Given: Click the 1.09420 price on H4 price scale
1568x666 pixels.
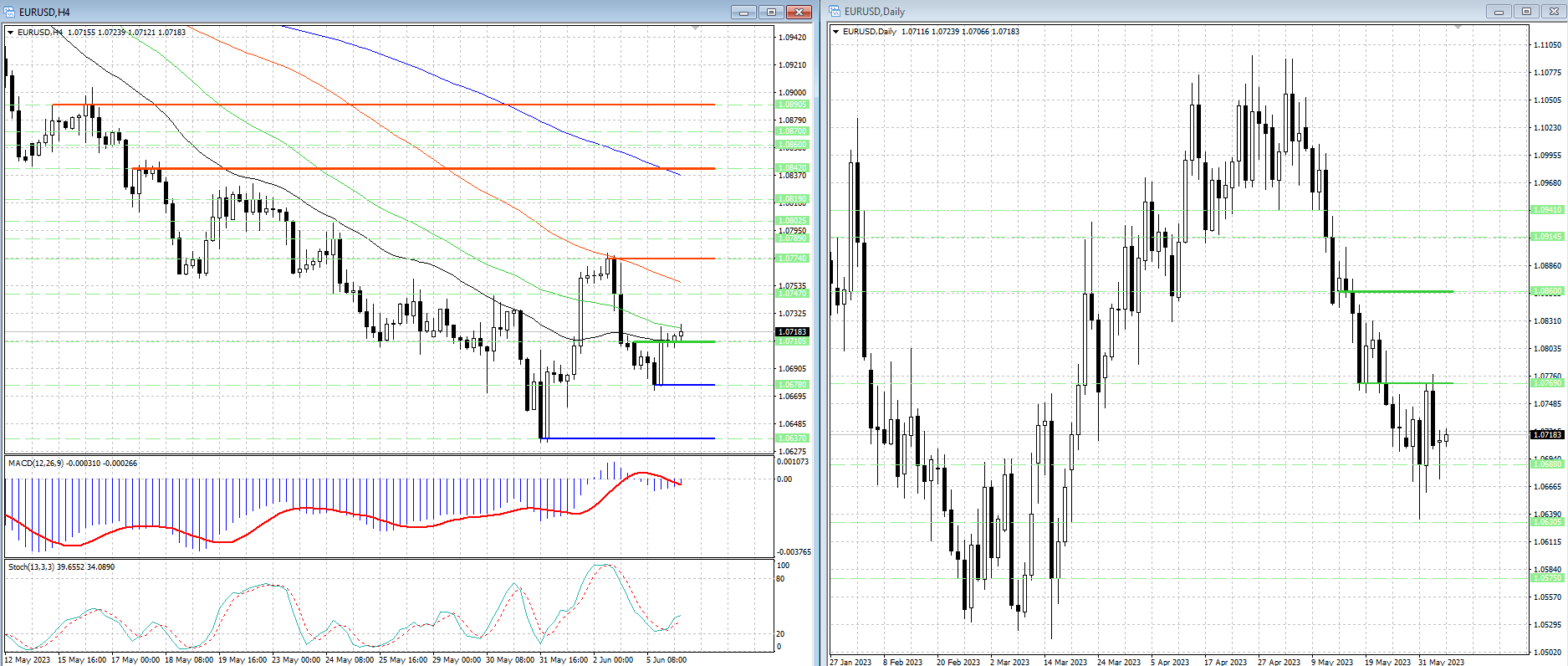Looking at the screenshot, I should pos(793,38).
